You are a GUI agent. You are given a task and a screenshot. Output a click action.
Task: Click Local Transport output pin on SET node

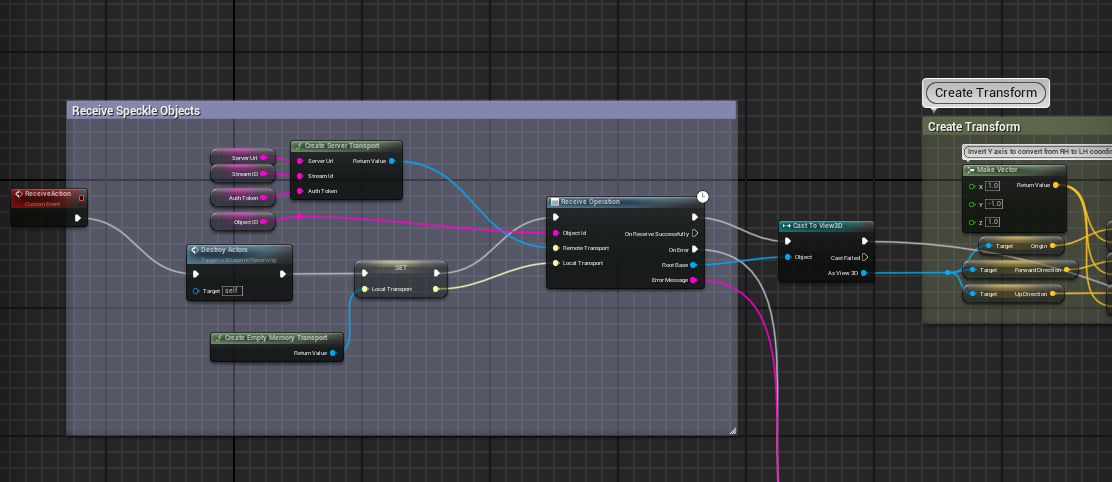[x=435, y=288]
